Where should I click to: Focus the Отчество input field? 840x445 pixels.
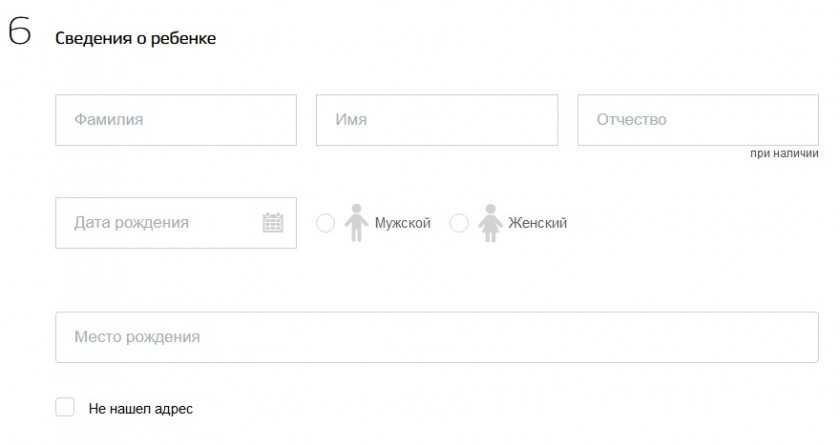click(x=698, y=120)
